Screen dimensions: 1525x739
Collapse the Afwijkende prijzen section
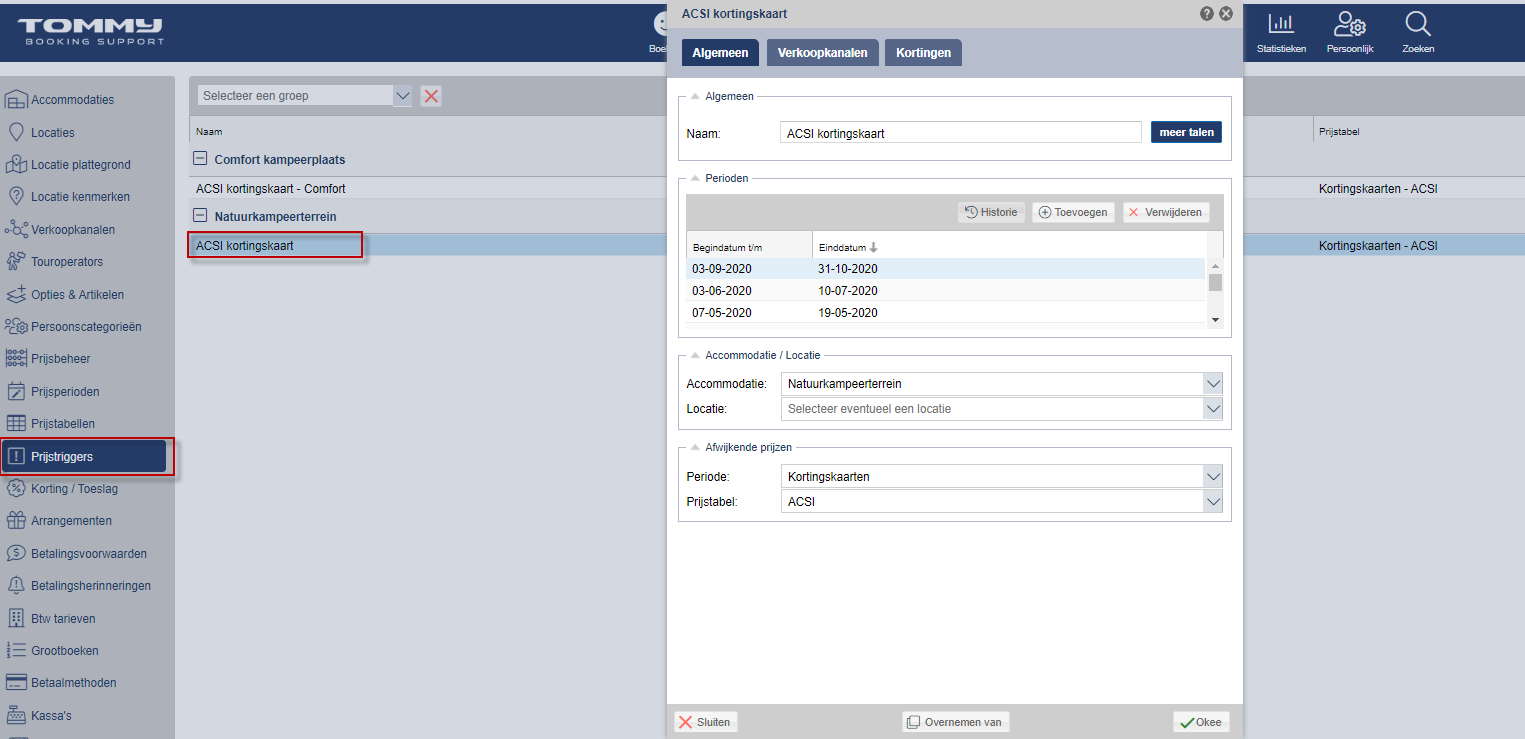[x=695, y=447]
